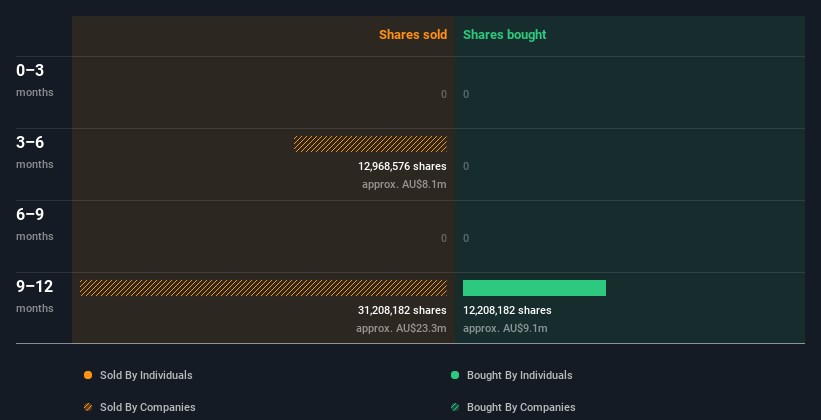The width and height of the screenshot is (821, 420).
Task: Click the approx. AU$9.1m value
Action: point(505,329)
